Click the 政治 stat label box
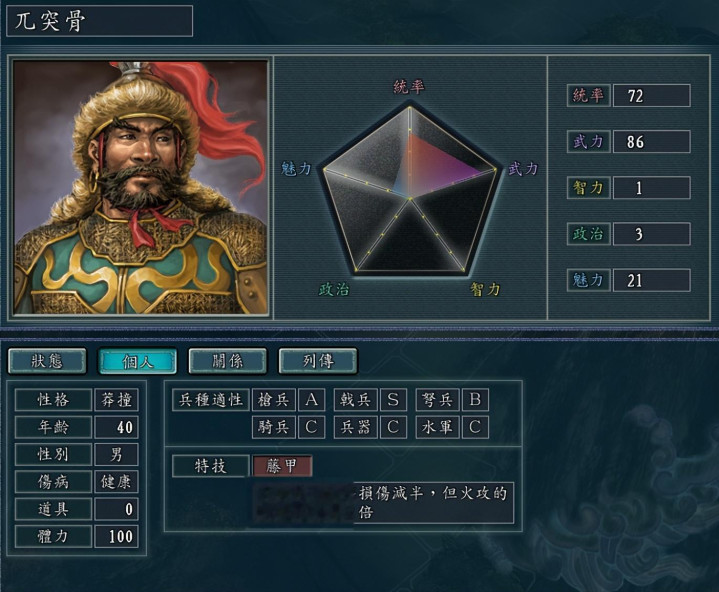 588,234
